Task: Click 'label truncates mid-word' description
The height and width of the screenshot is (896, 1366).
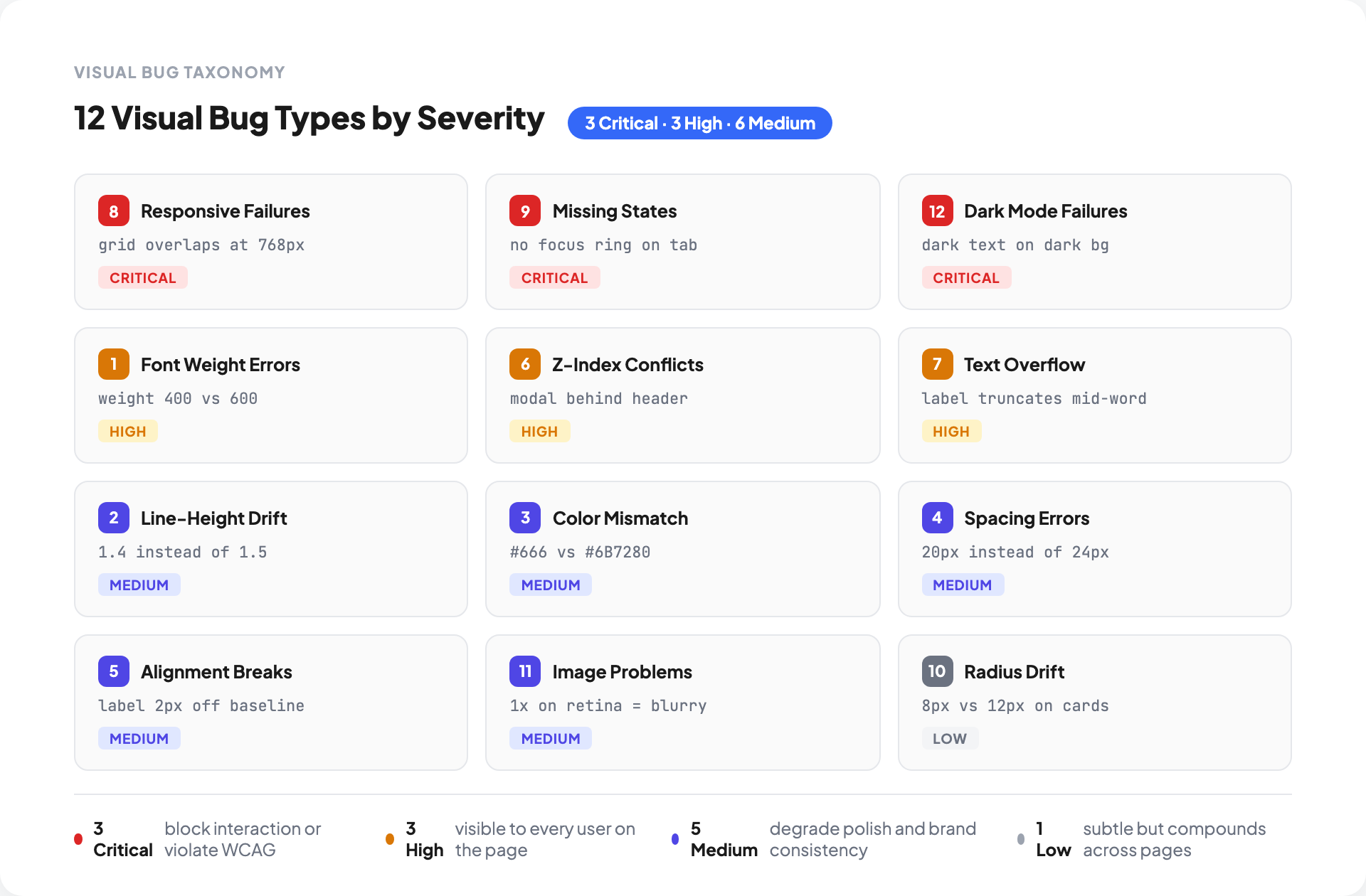Action: [1034, 398]
